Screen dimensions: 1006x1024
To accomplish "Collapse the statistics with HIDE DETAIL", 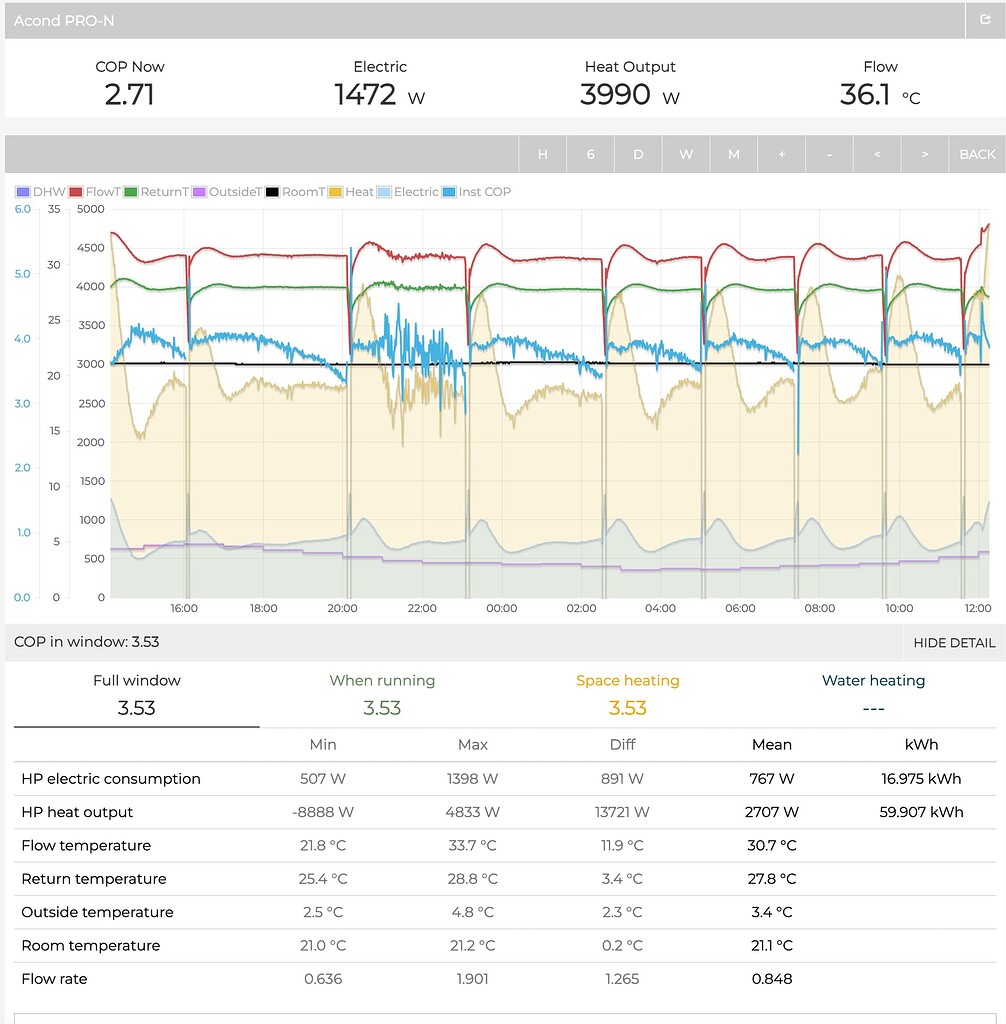I will coord(953,643).
